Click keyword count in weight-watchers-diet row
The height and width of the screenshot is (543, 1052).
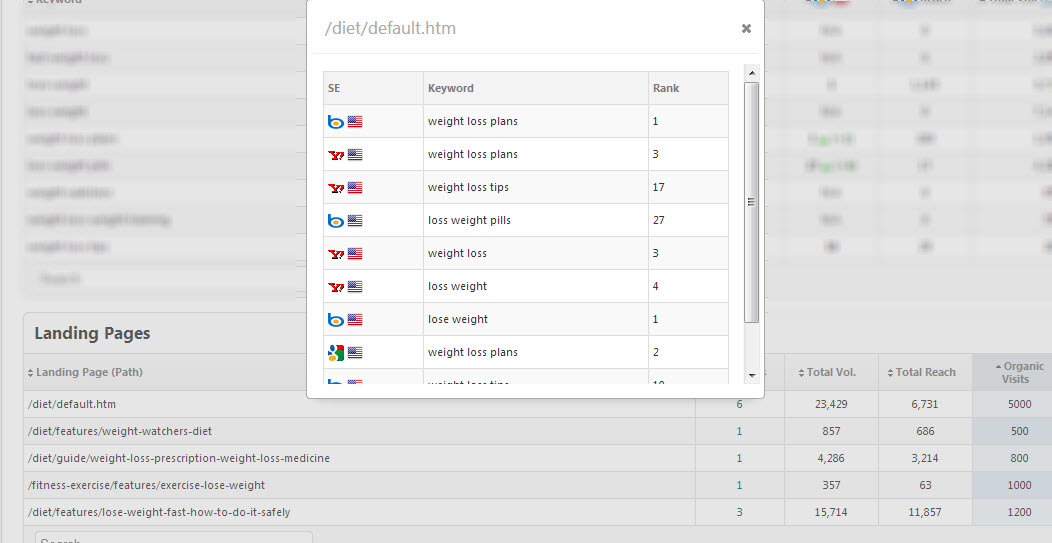(739, 431)
